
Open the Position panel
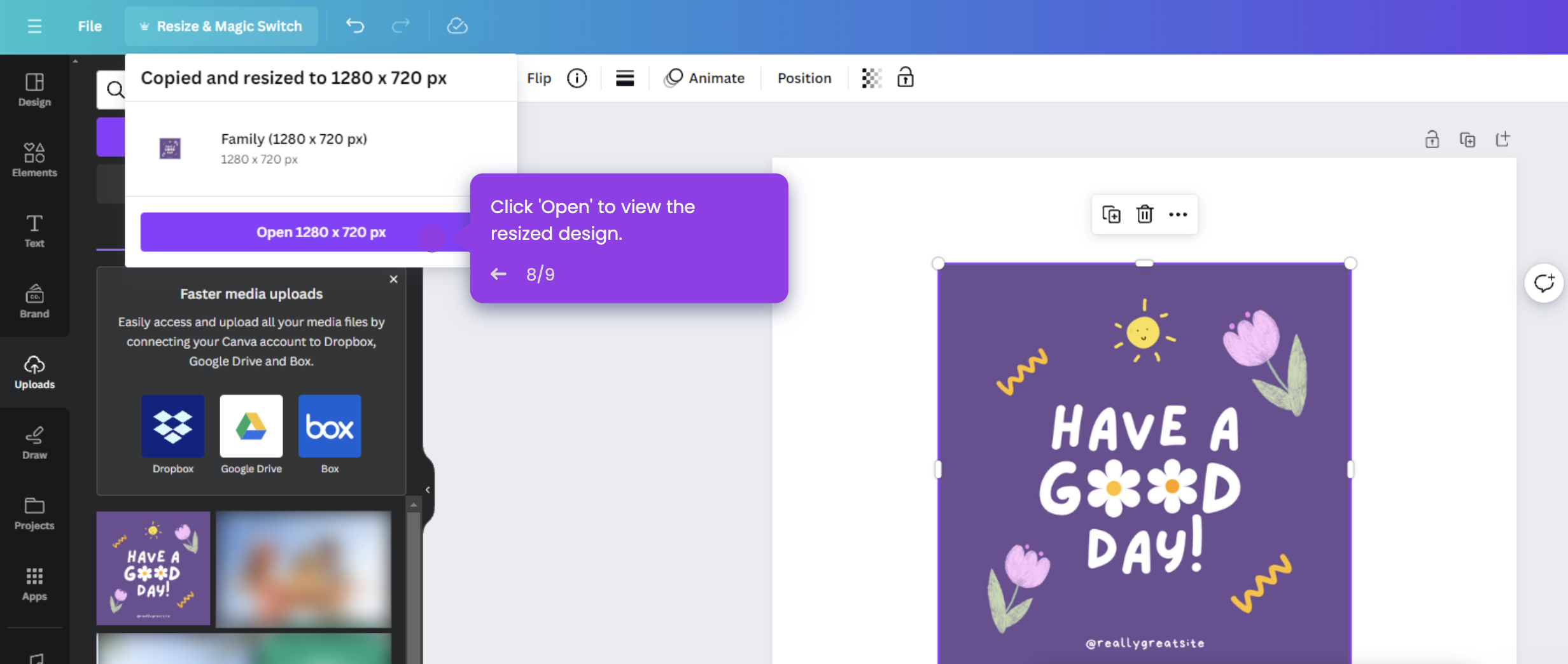click(804, 78)
